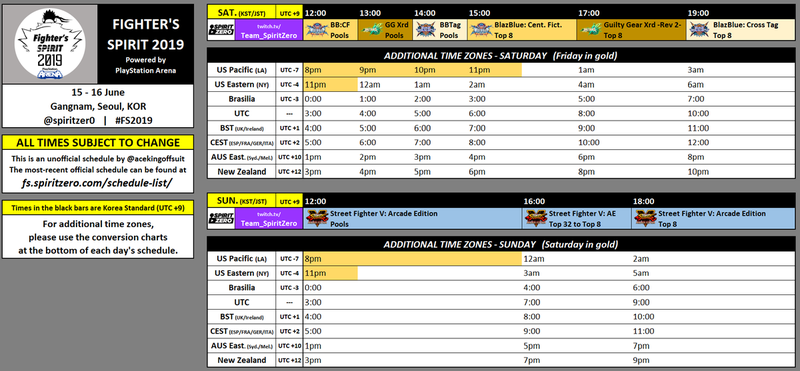This screenshot has height=371, width=800.
Task: Click the ALL TIMES SUBJECT TO CHANGE banner
Action: pyautogui.click(x=98, y=142)
